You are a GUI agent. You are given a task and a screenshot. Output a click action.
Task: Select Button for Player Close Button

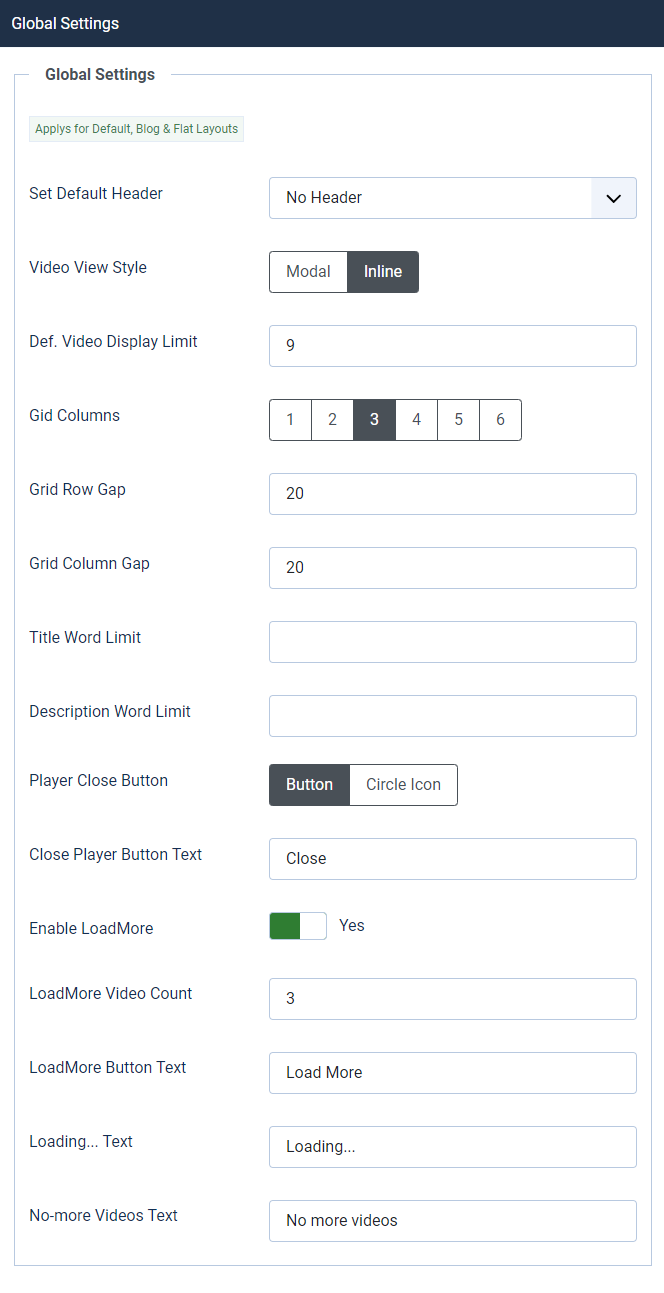click(309, 785)
